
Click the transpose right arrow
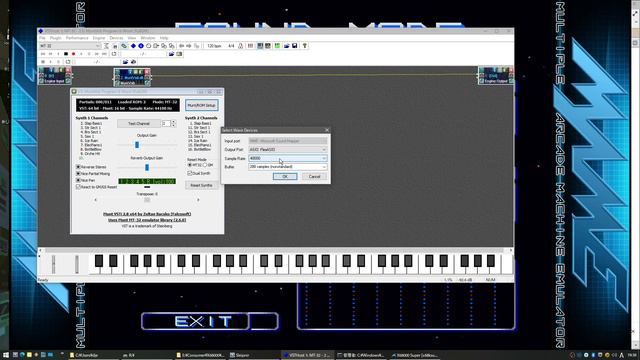pos(198,200)
